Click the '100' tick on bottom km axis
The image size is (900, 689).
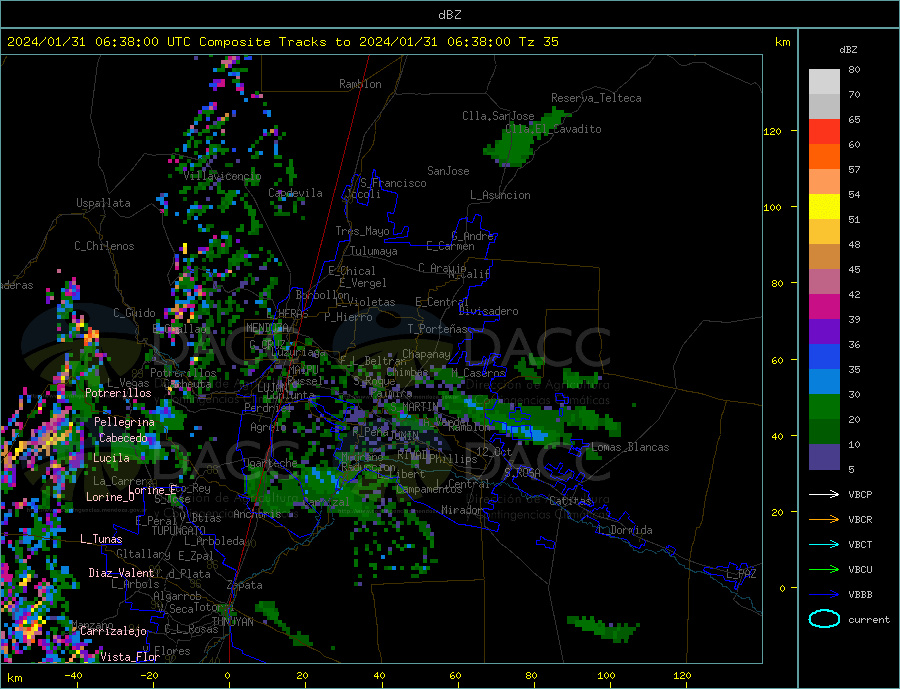coord(606,676)
